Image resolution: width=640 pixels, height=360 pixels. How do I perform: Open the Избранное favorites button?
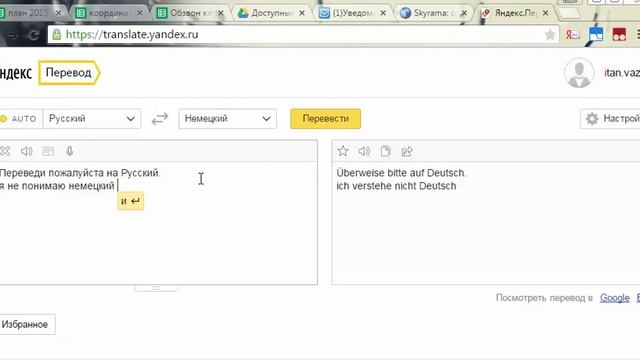tap(26, 324)
